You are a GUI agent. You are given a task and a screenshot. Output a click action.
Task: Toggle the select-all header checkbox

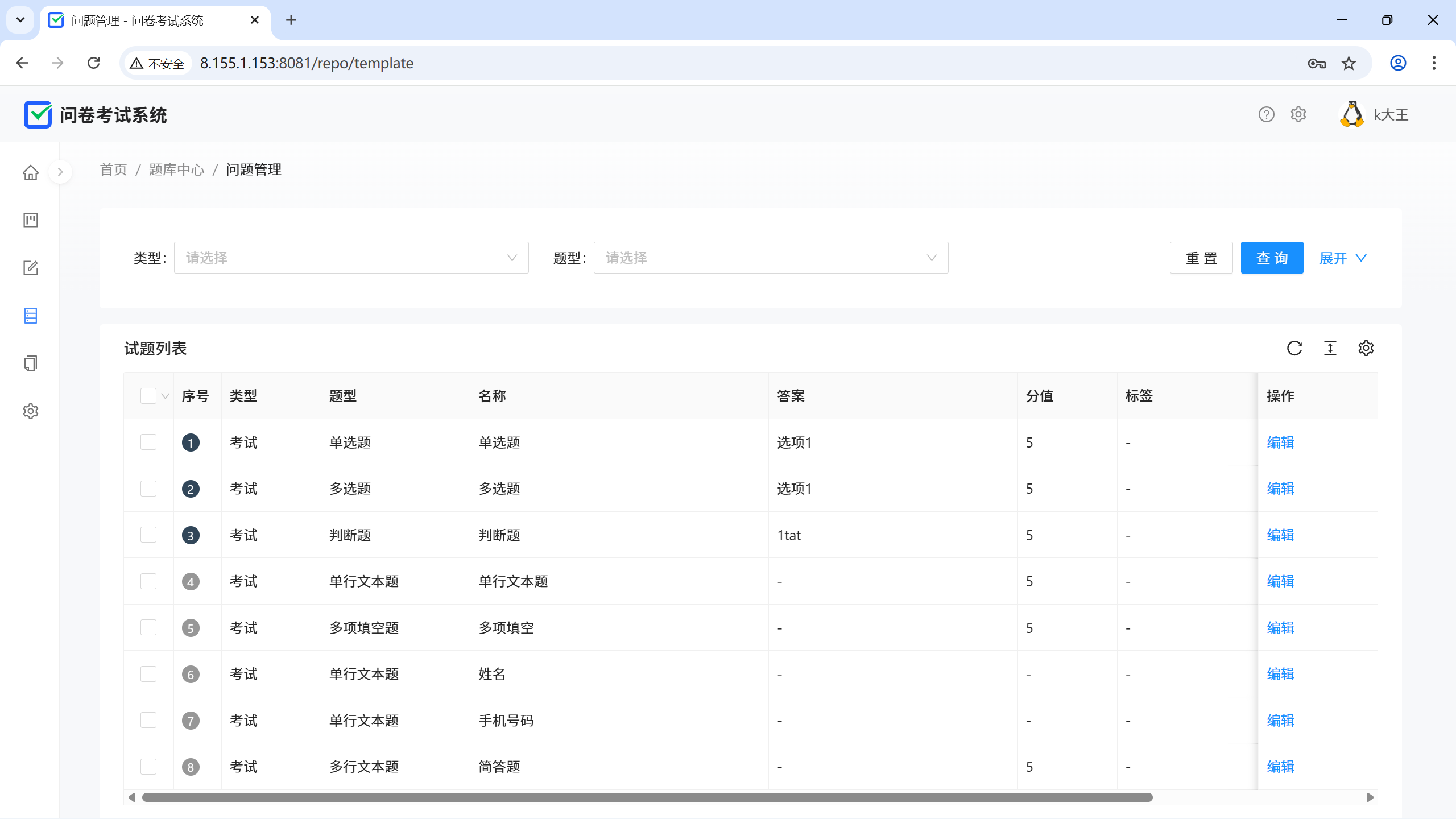click(x=148, y=396)
